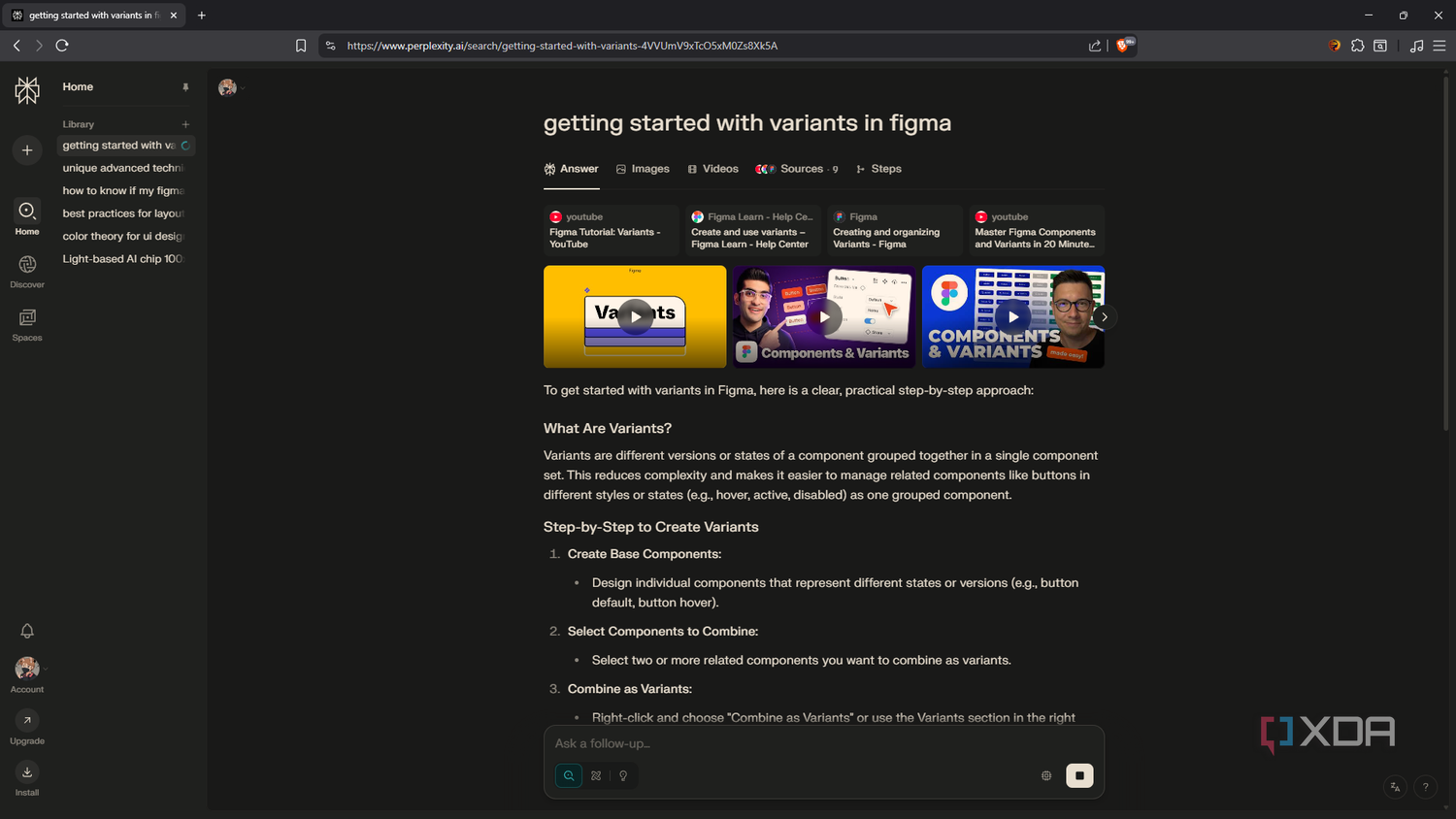
Task: Click the Install download icon
Action: pos(27,771)
